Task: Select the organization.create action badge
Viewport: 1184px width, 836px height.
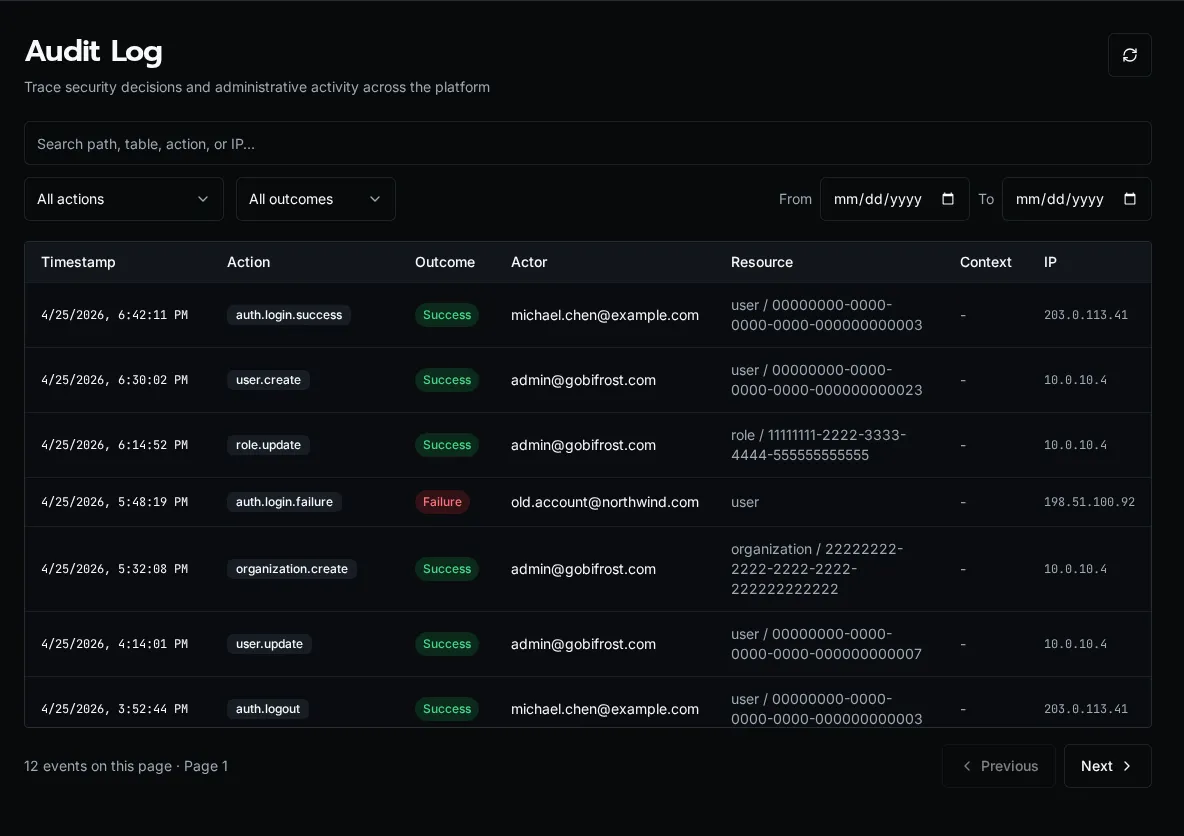Action: [x=291, y=569]
